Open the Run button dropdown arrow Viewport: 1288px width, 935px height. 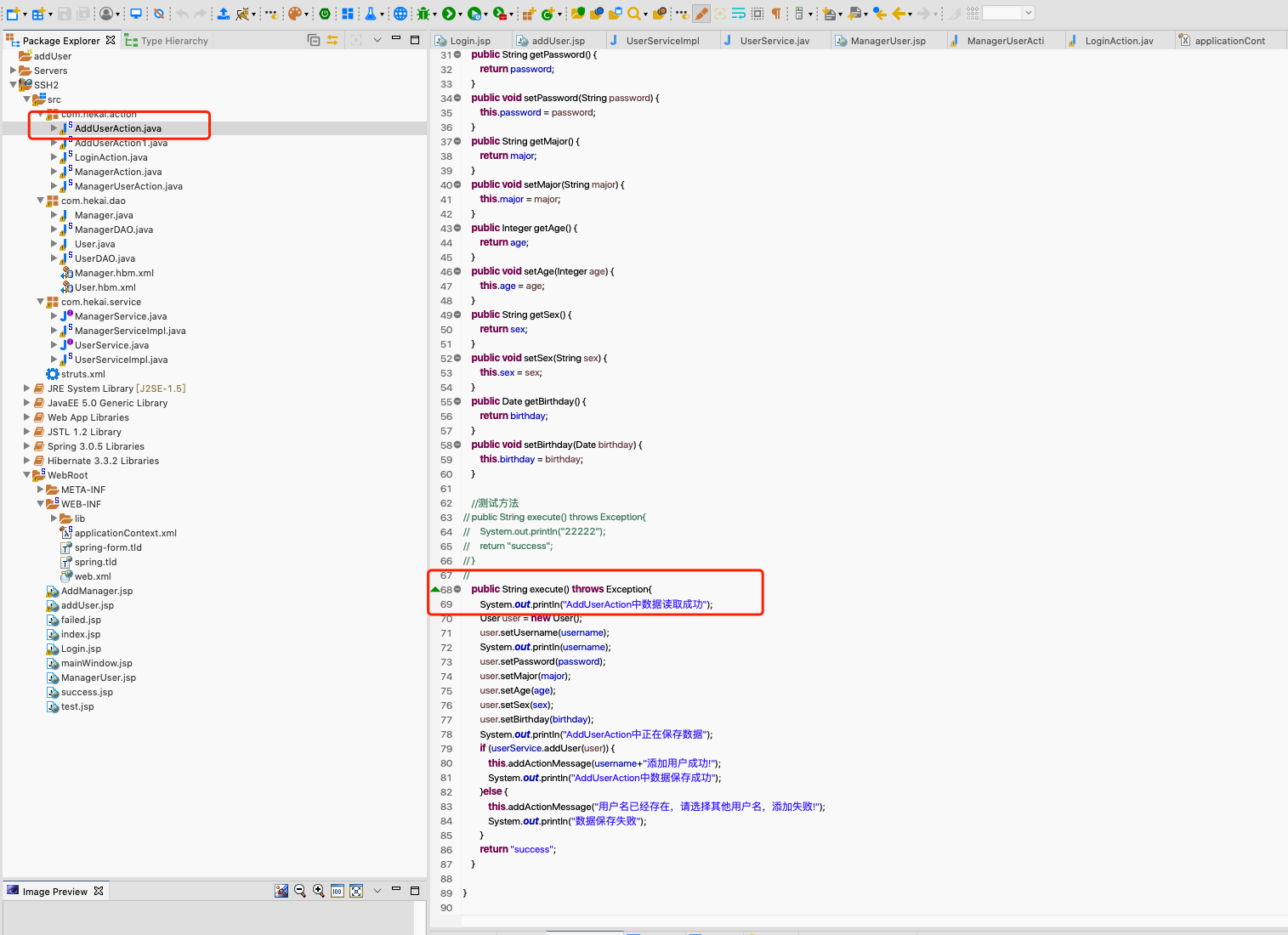(x=460, y=14)
